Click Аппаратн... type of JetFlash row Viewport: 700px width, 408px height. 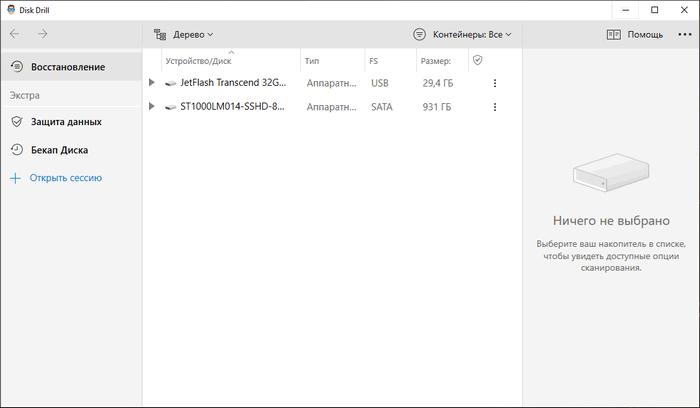click(x=331, y=83)
